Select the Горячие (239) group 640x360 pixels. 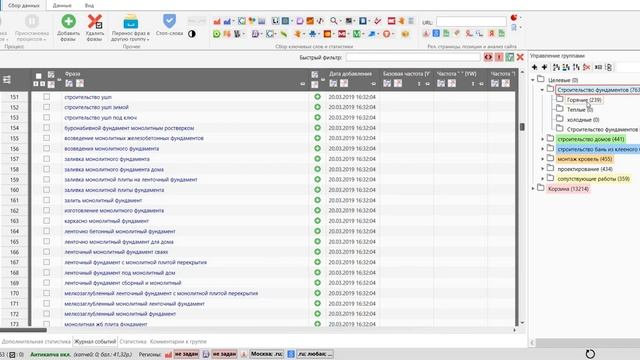pos(584,100)
